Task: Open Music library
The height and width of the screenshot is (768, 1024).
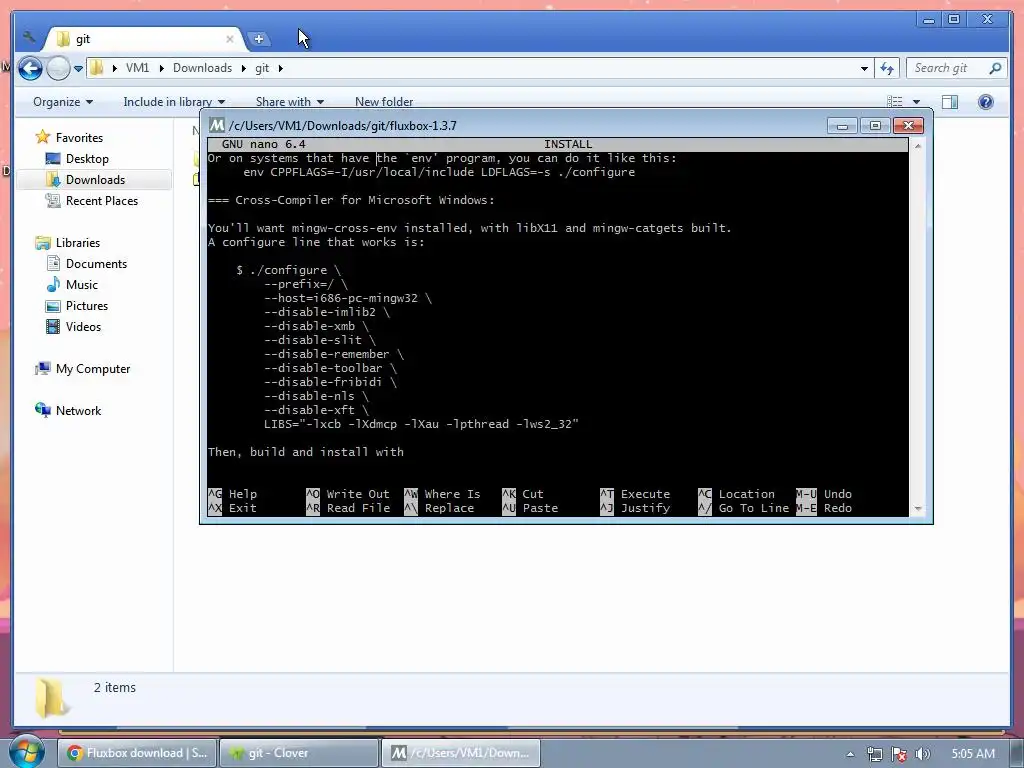Action: 82,285
